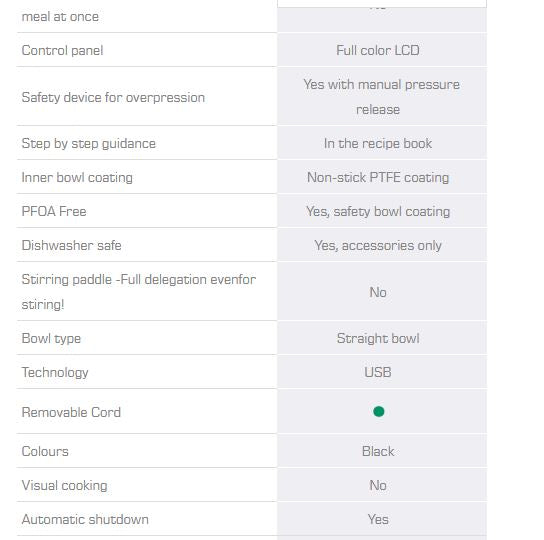Select the Stirring paddle row label
The height and width of the screenshot is (540, 544).
click(139, 292)
